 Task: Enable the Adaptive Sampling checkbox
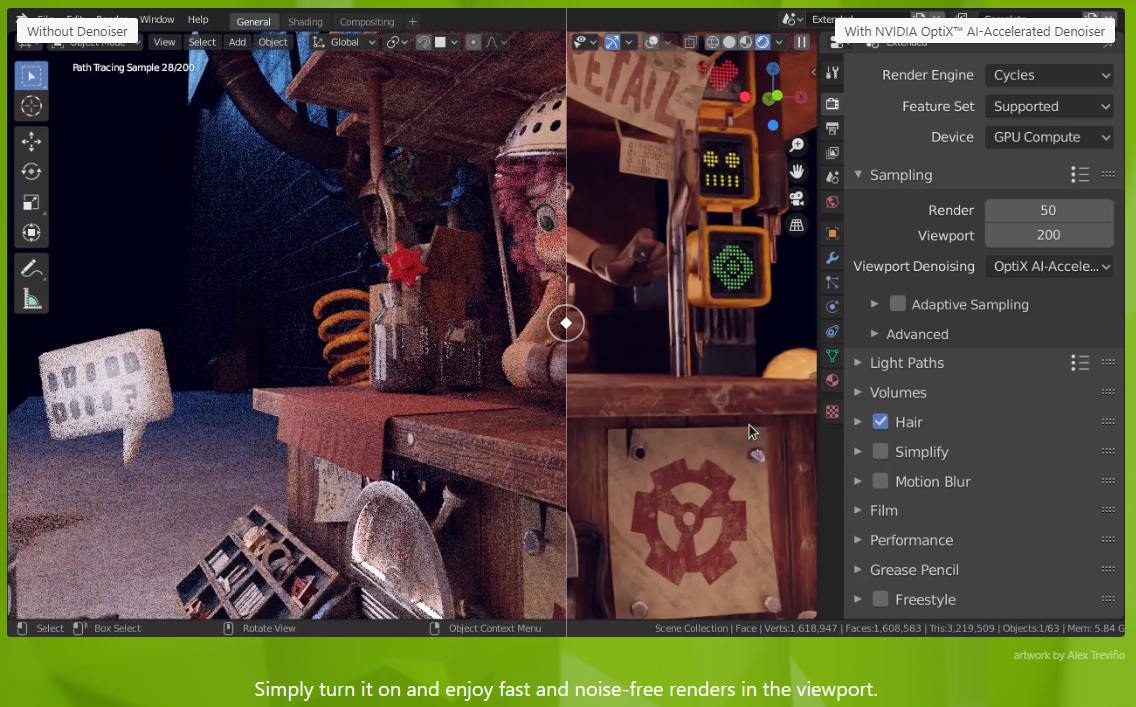[x=898, y=304]
